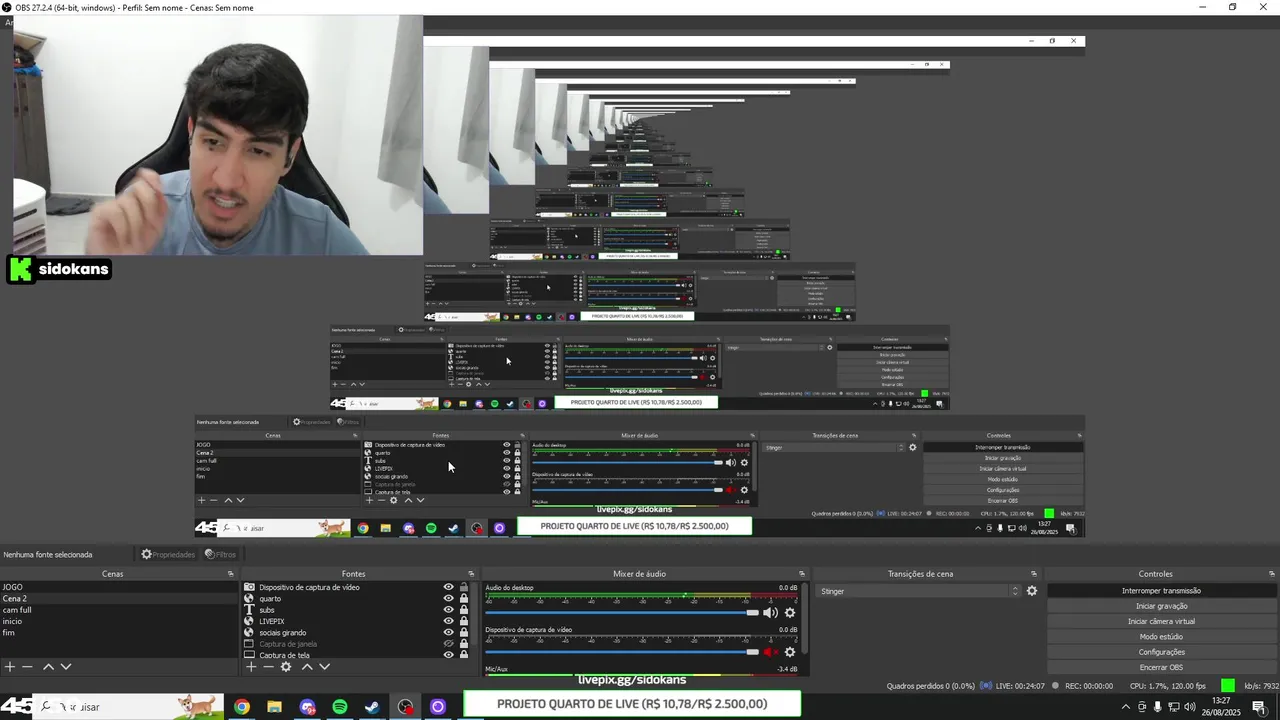The width and height of the screenshot is (1280, 720).
Task: Remove source with minus icon in Fontes
Action: (268, 667)
